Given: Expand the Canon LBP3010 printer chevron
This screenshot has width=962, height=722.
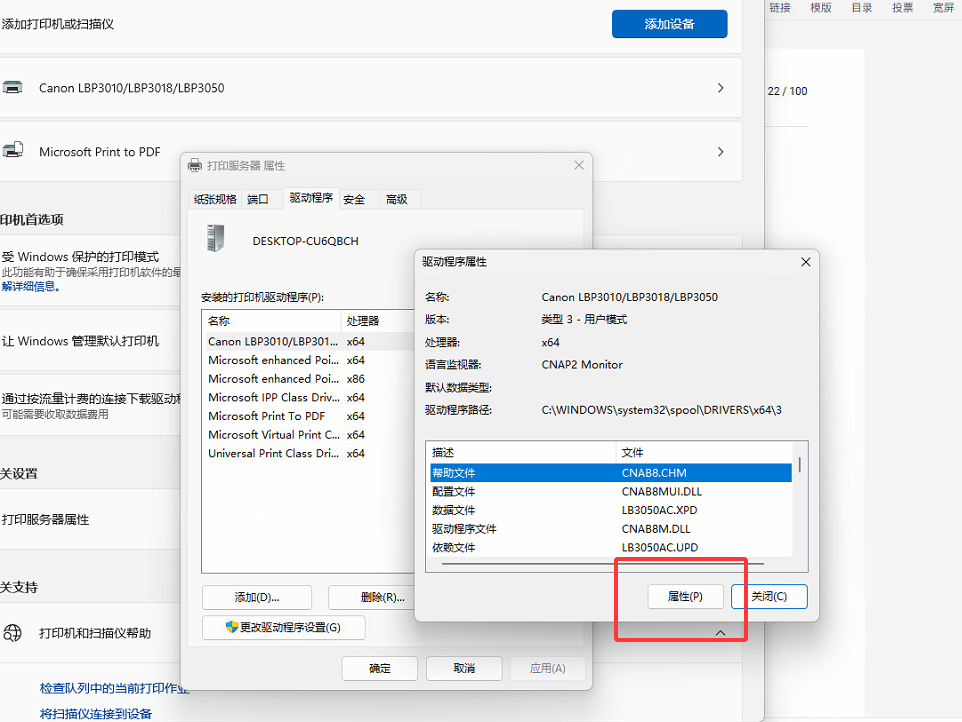Looking at the screenshot, I should (721, 88).
